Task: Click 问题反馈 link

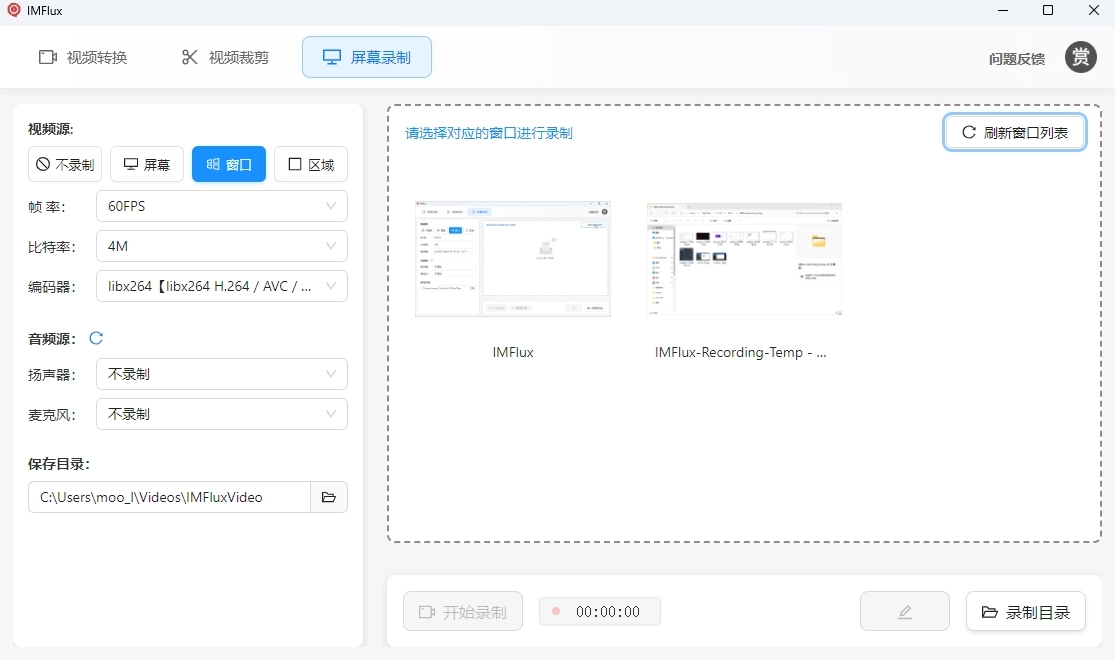Action: click(1017, 58)
